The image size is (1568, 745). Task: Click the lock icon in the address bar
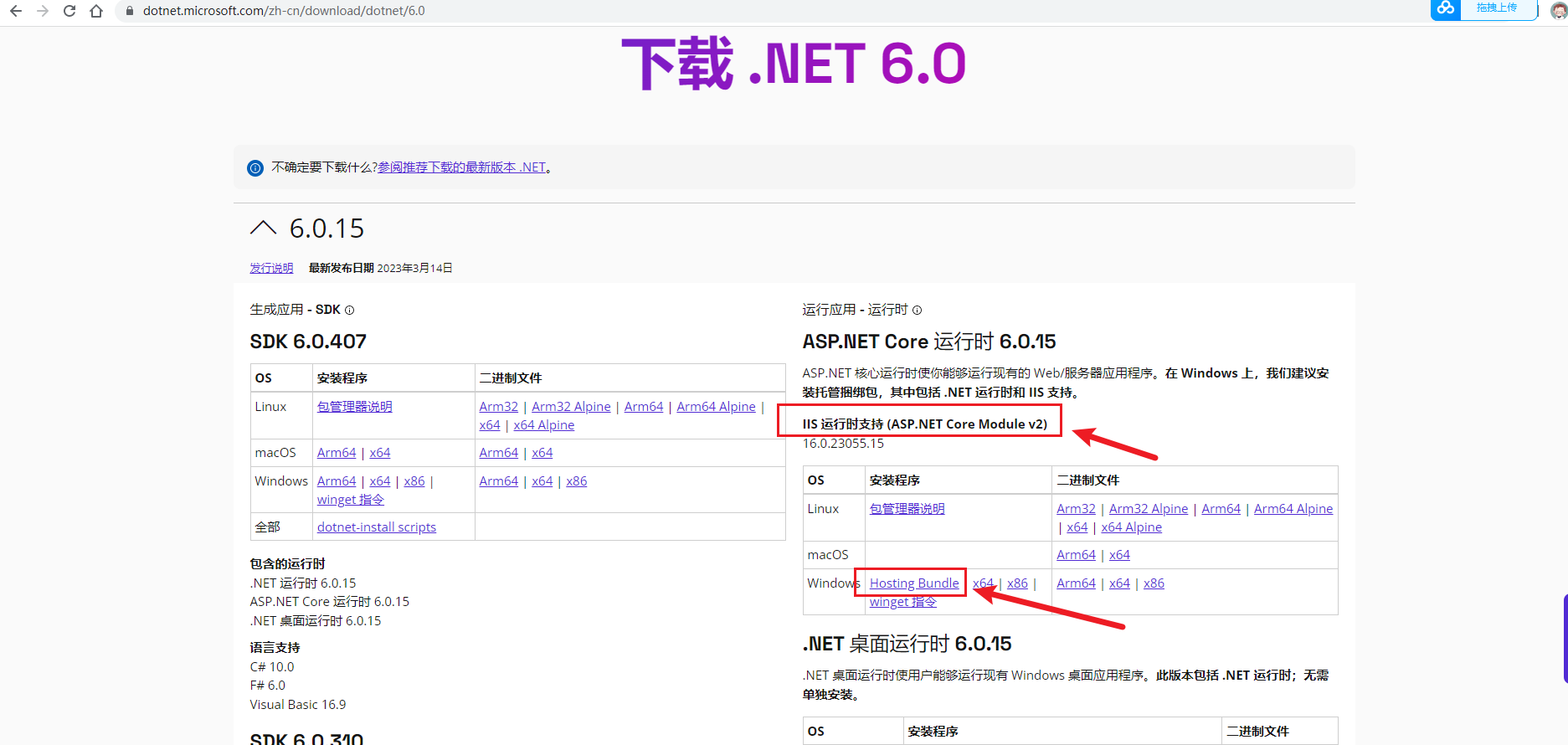(129, 11)
